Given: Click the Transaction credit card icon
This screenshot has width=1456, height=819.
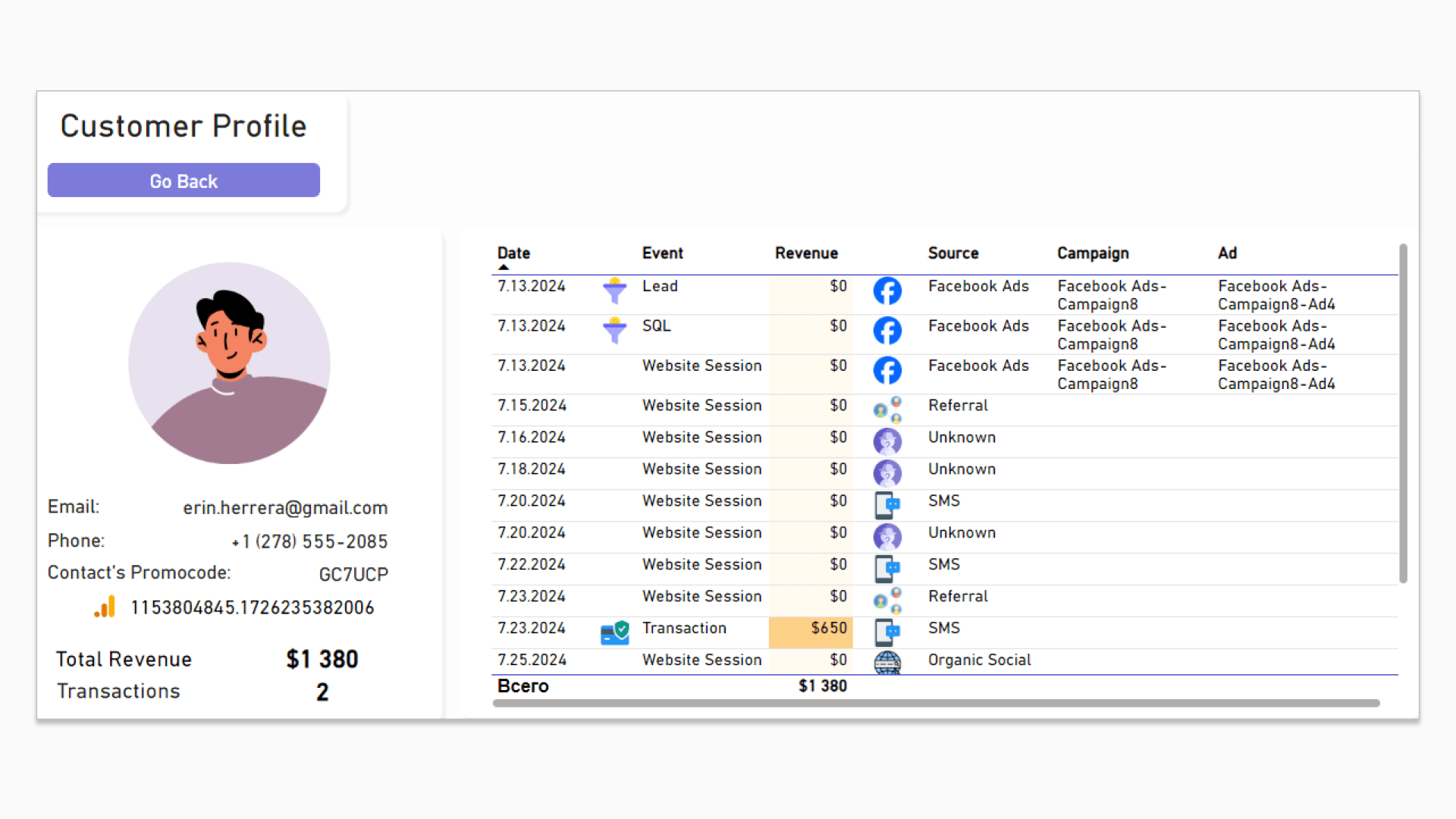Looking at the screenshot, I should pyautogui.click(x=614, y=632).
